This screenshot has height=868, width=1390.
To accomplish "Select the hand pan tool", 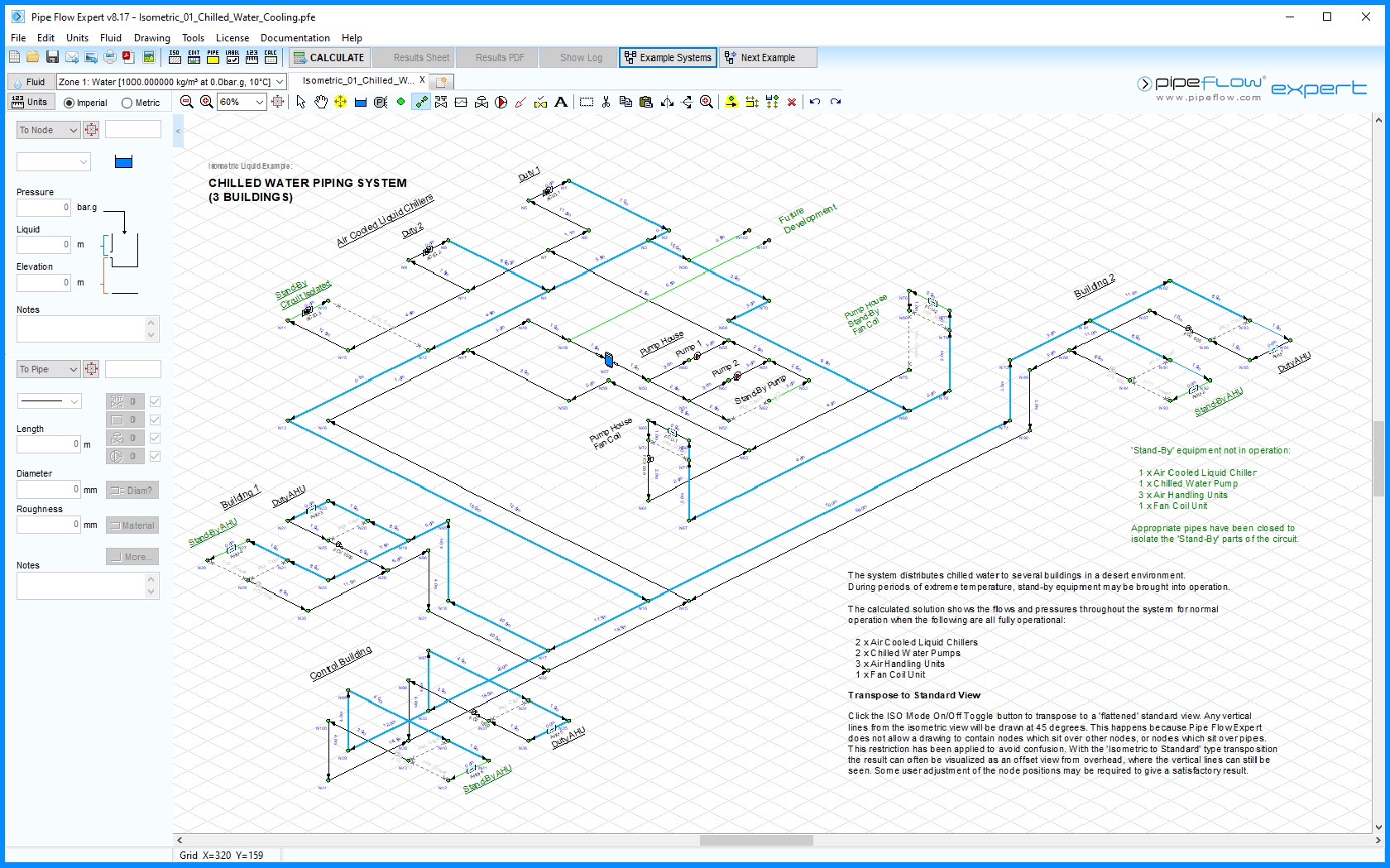I will pyautogui.click(x=321, y=102).
